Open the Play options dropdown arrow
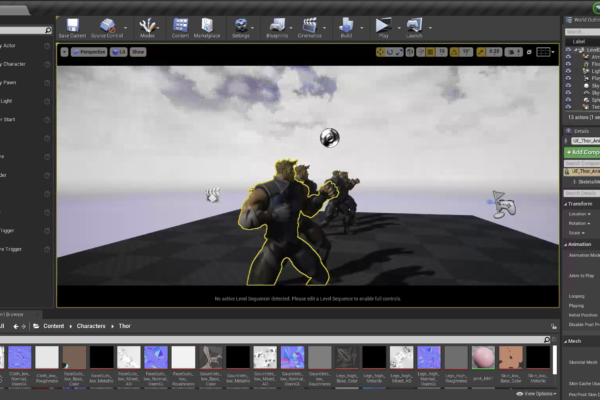600x400 pixels. (399, 28)
